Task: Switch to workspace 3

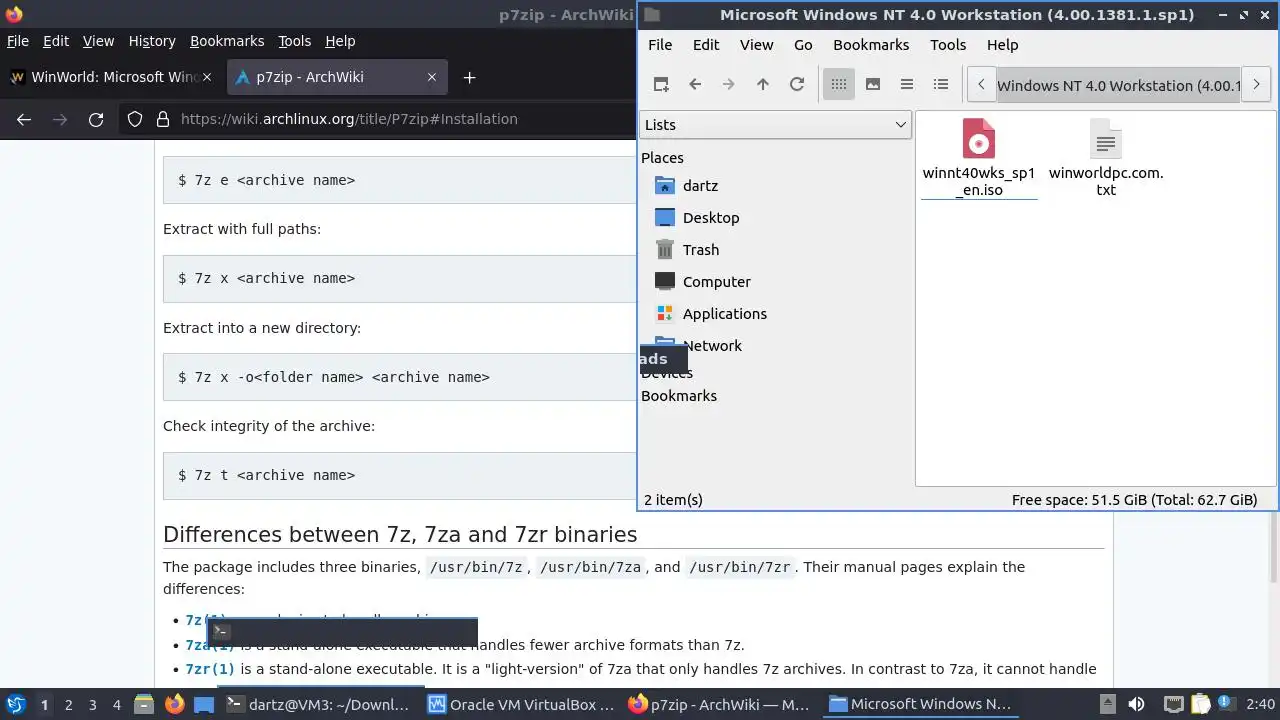Action: (x=93, y=705)
